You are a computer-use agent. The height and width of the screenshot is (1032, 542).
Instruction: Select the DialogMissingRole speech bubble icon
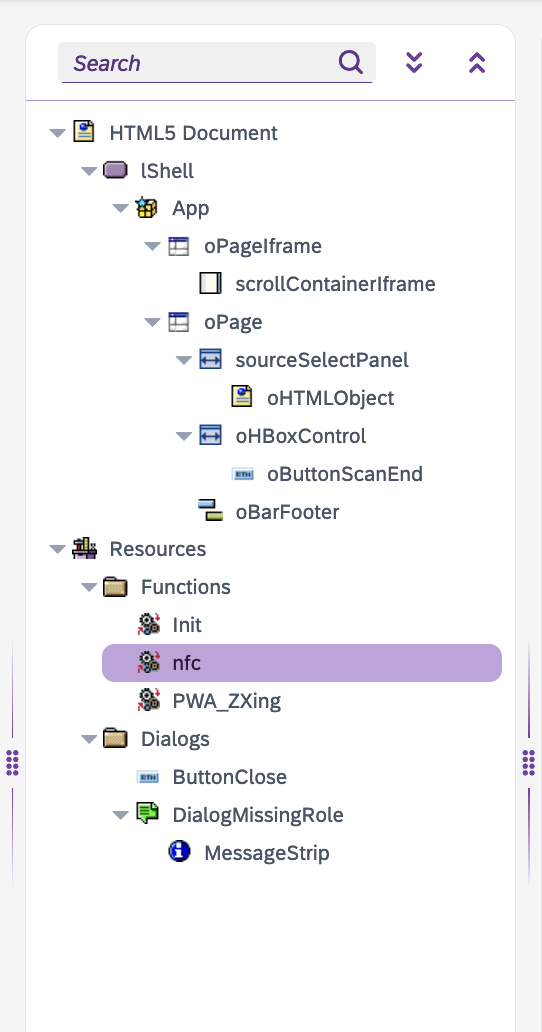coord(147,813)
